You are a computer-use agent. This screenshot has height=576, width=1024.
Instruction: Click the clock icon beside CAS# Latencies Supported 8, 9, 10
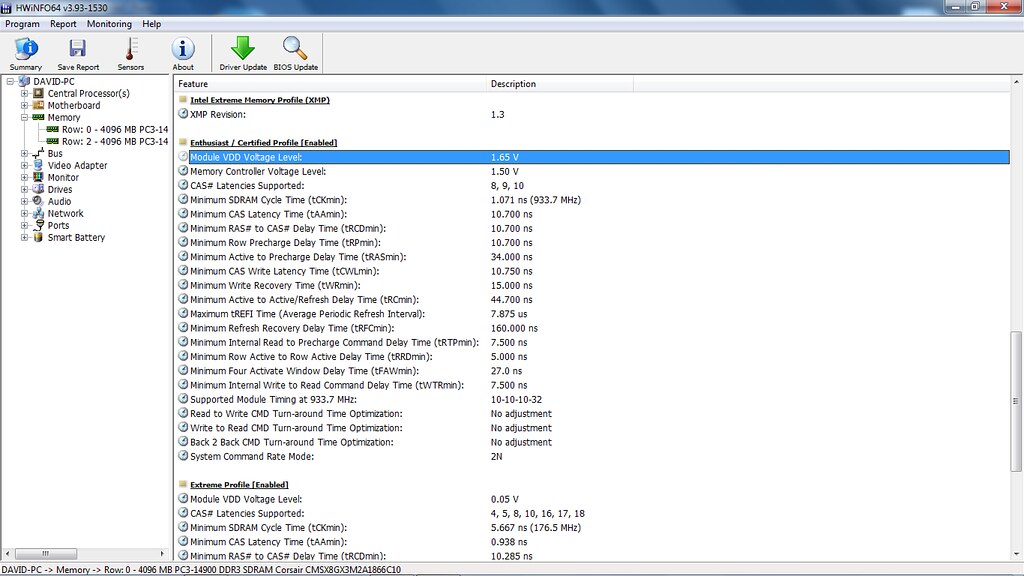183,185
